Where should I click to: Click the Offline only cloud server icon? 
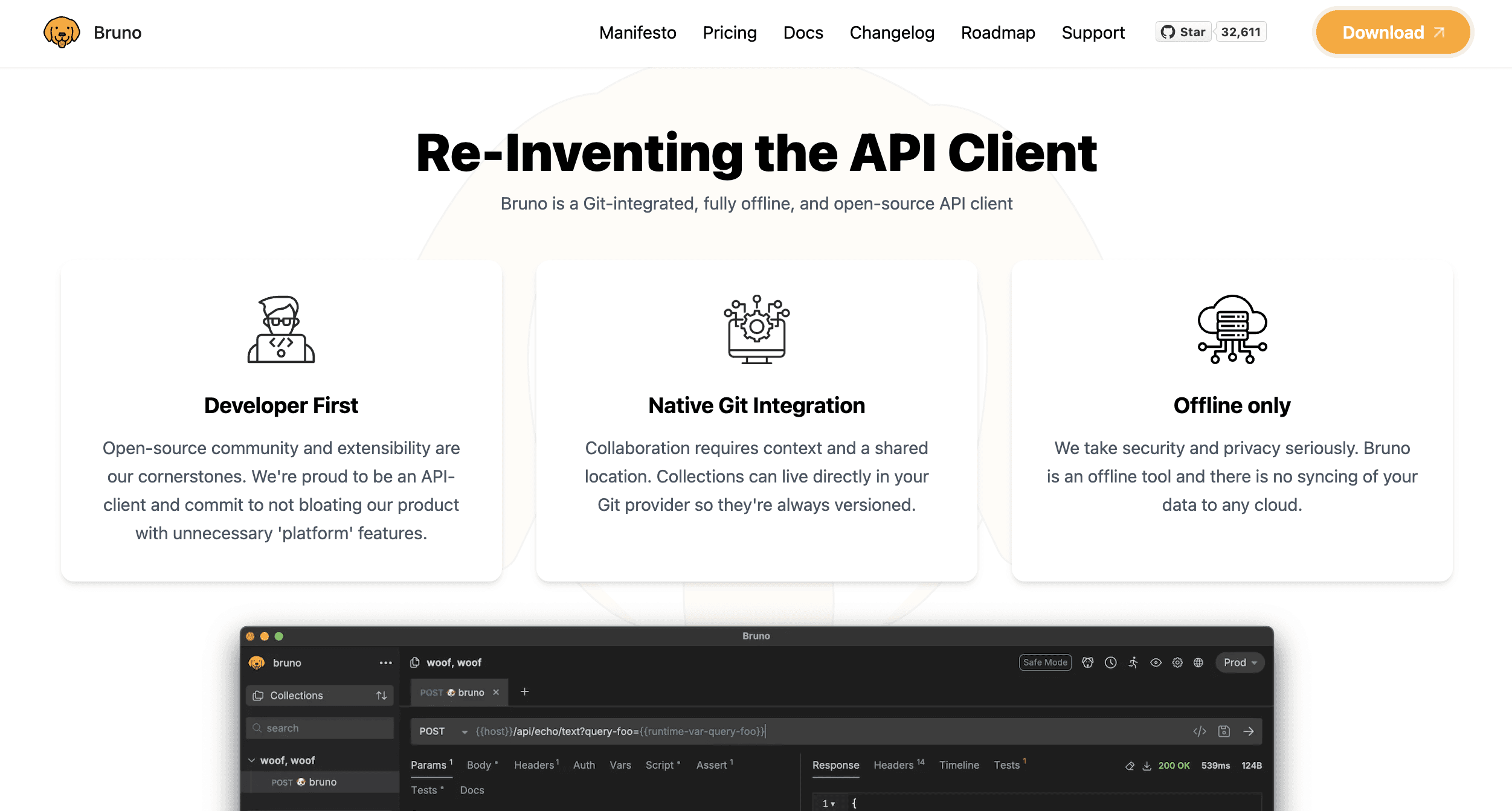click(x=1232, y=329)
